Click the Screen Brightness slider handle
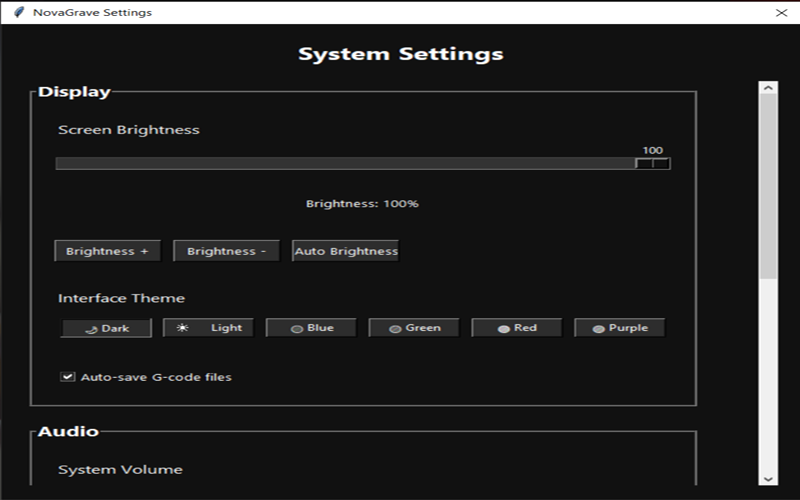The width and height of the screenshot is (800, 500). [653, 163]
